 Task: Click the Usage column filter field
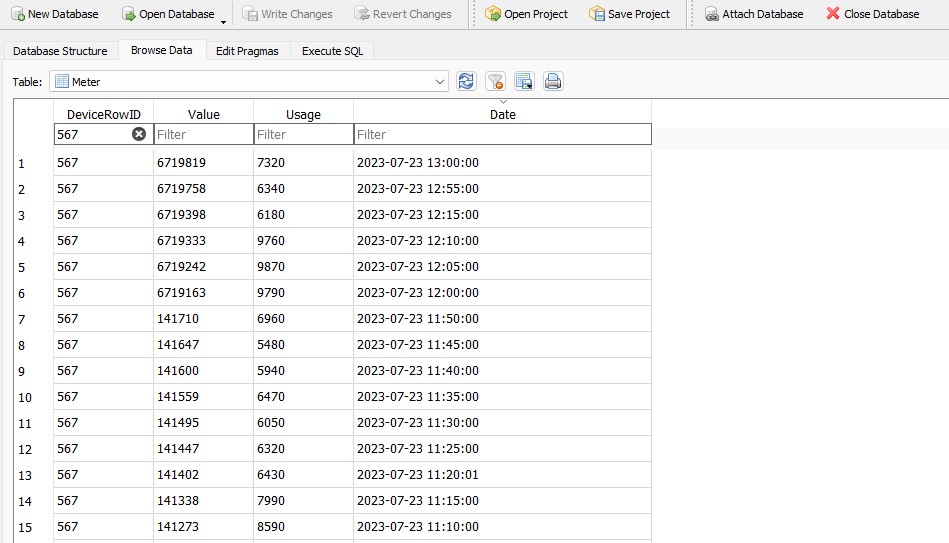click(303, 134)
